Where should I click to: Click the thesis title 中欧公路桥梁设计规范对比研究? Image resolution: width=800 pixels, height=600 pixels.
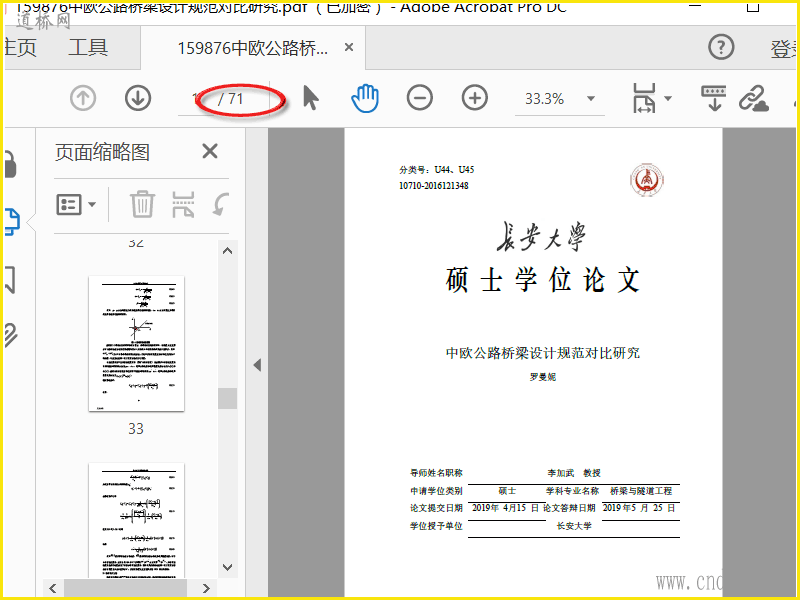click(543, 353)
